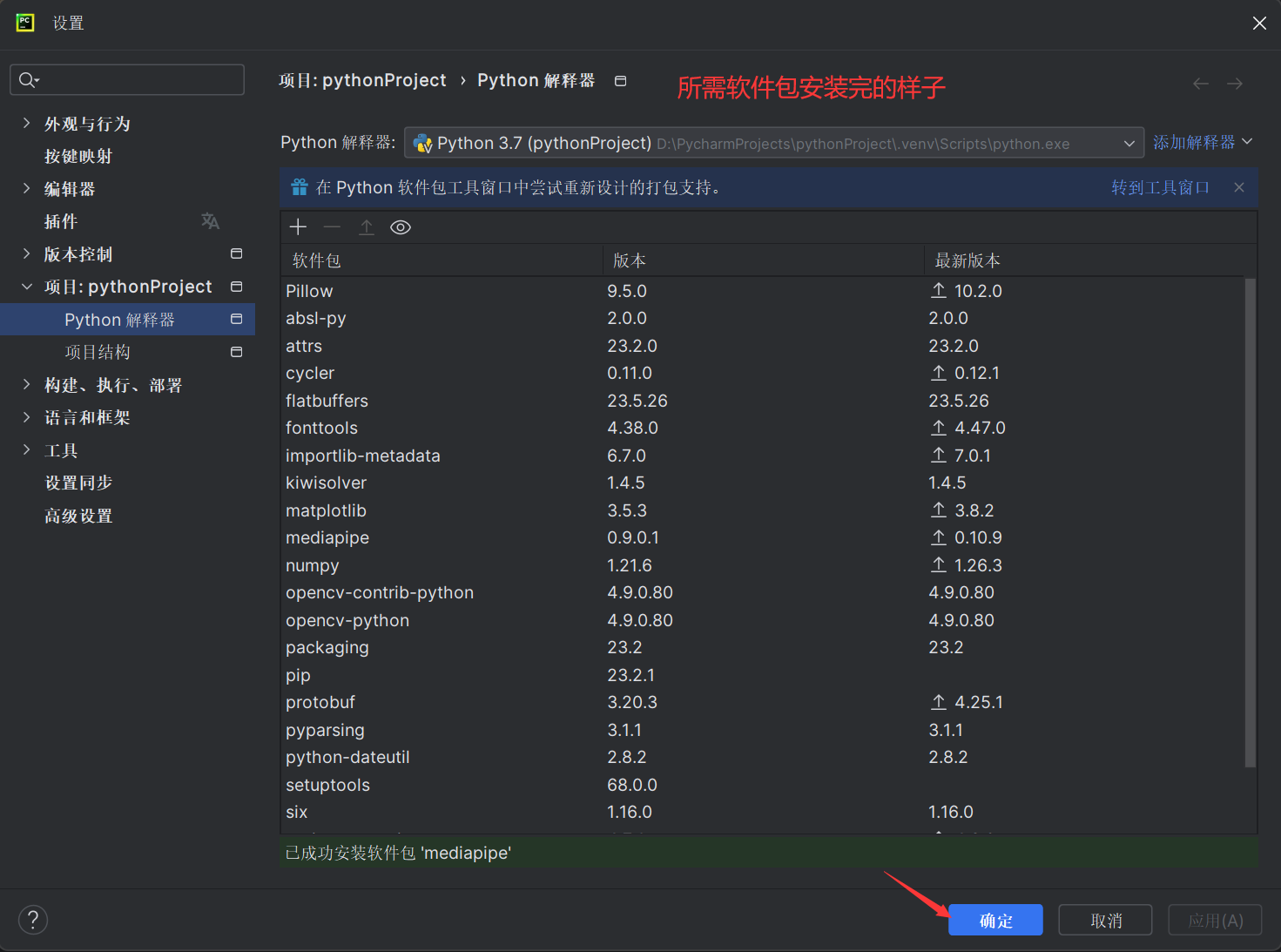Click the plus icon to install package
Screen dimensions: 1281x952
pos(298,227)
